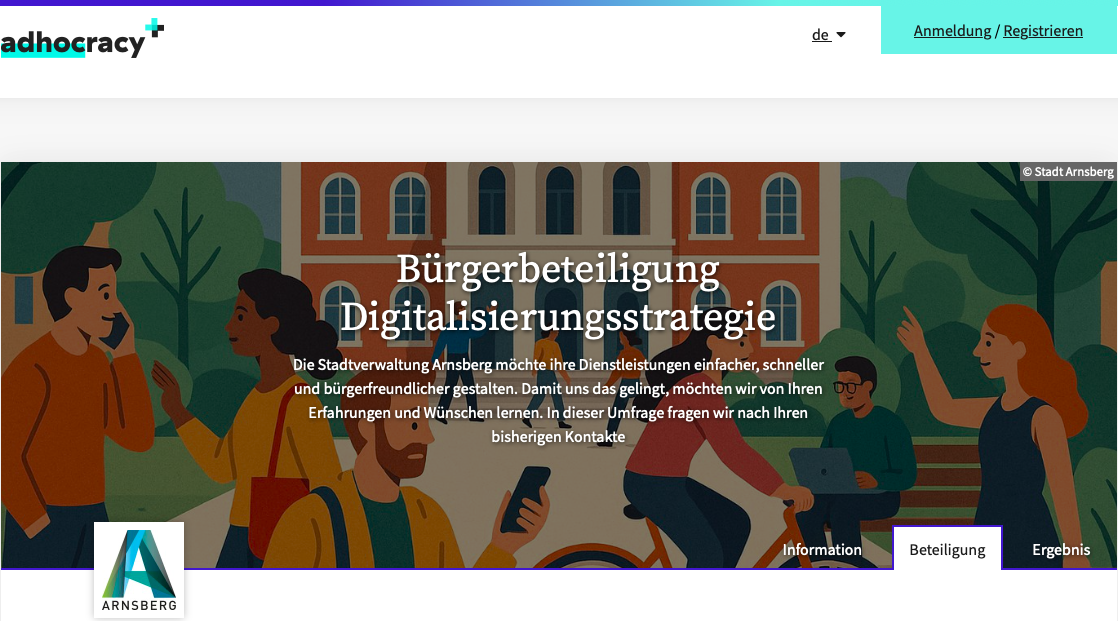Click the plus symbol in the adhocracy logo
The width and height of the screenshot is (1118, 621).
click(155, 29)
